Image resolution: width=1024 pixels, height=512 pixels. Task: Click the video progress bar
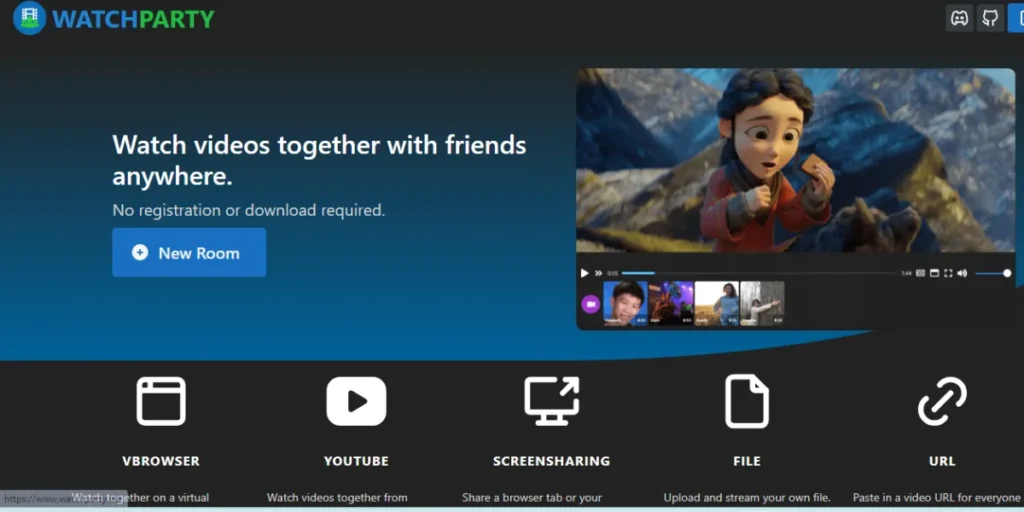[x=760, y=273]
